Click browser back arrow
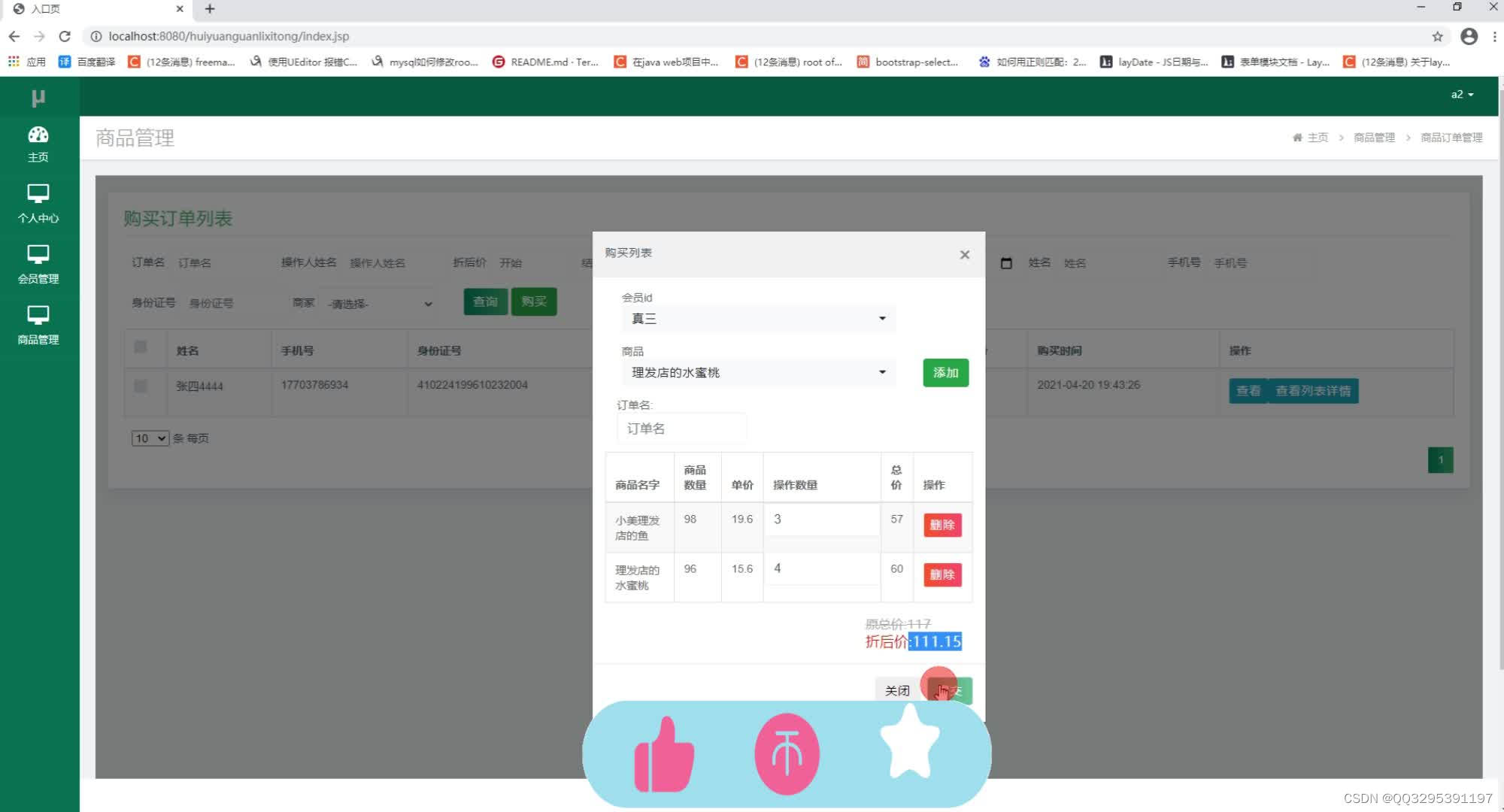This screenshot has width=1504, height=812. 14,36
